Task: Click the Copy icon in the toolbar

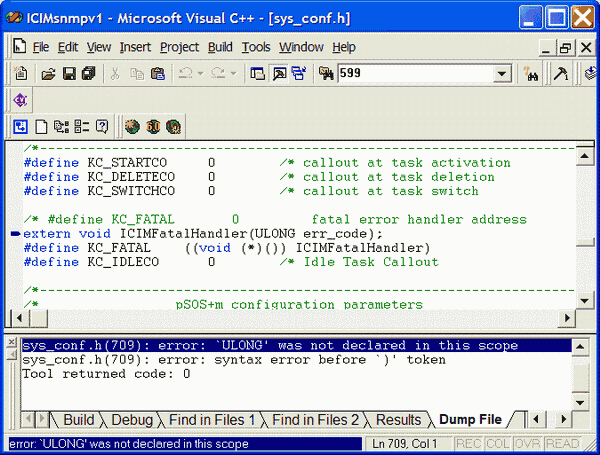Action: point(137,73)
